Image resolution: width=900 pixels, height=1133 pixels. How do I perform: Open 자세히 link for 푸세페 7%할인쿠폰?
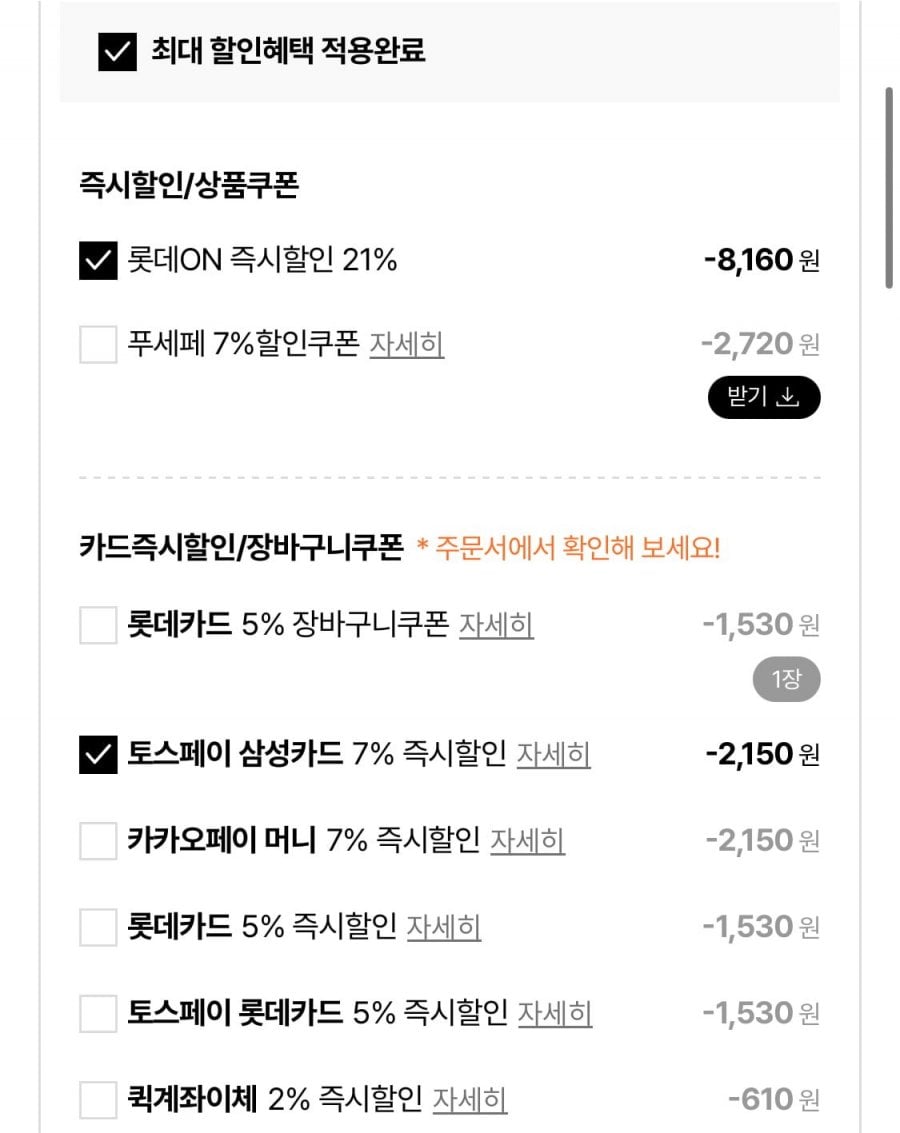tap(407, 345)
